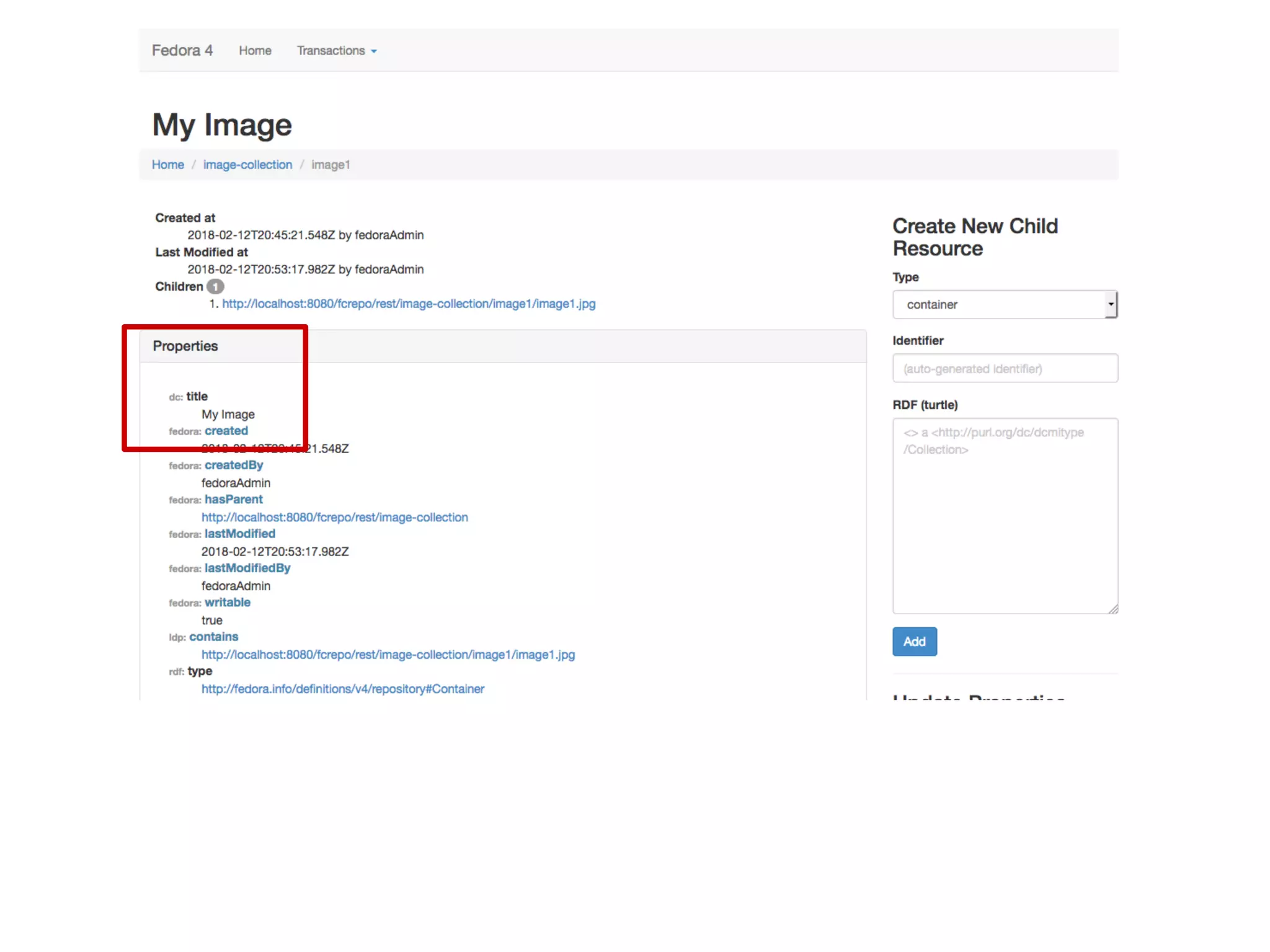Click the Type select arrow

[x=1110, y=304]
